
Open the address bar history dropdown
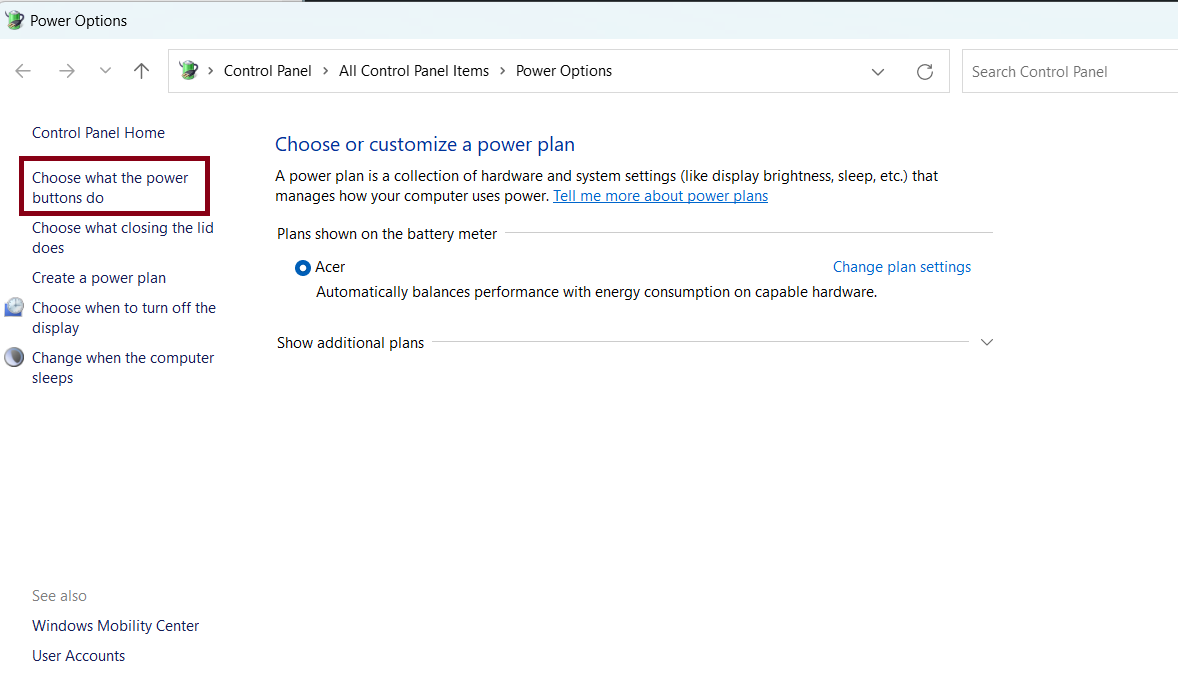(x=878, y=71)
